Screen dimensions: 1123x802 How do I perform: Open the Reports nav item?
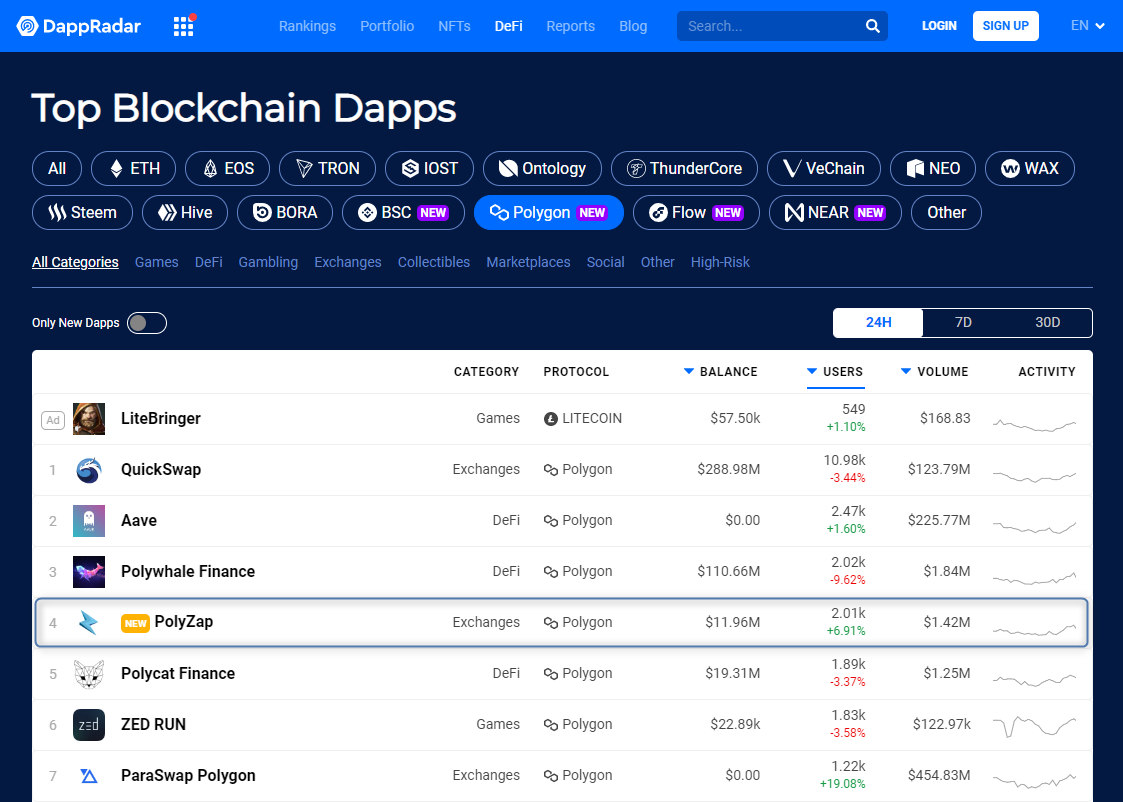[x=571, y=26]
